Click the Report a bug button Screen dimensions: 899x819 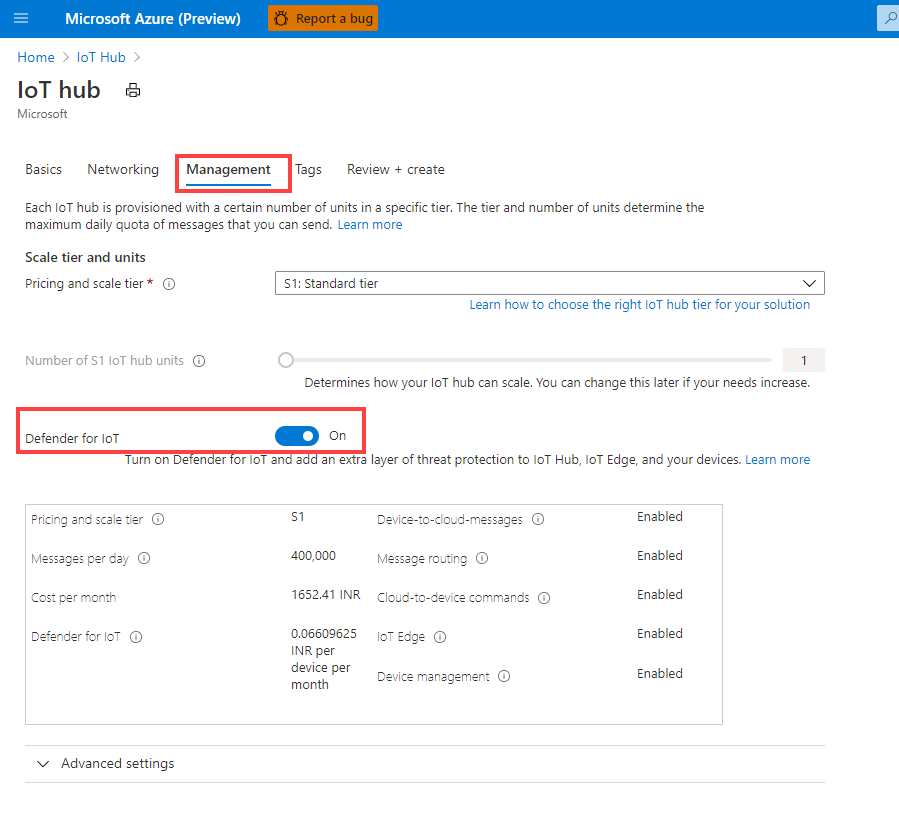click(322, 18)
